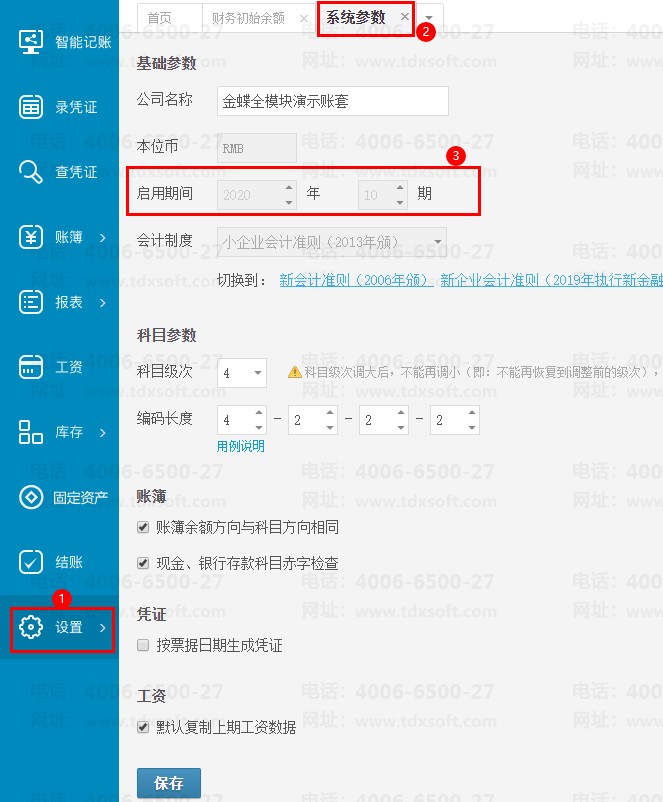Uncheck 现金、银行存款科目赤字检查 option

pos(143,564)
